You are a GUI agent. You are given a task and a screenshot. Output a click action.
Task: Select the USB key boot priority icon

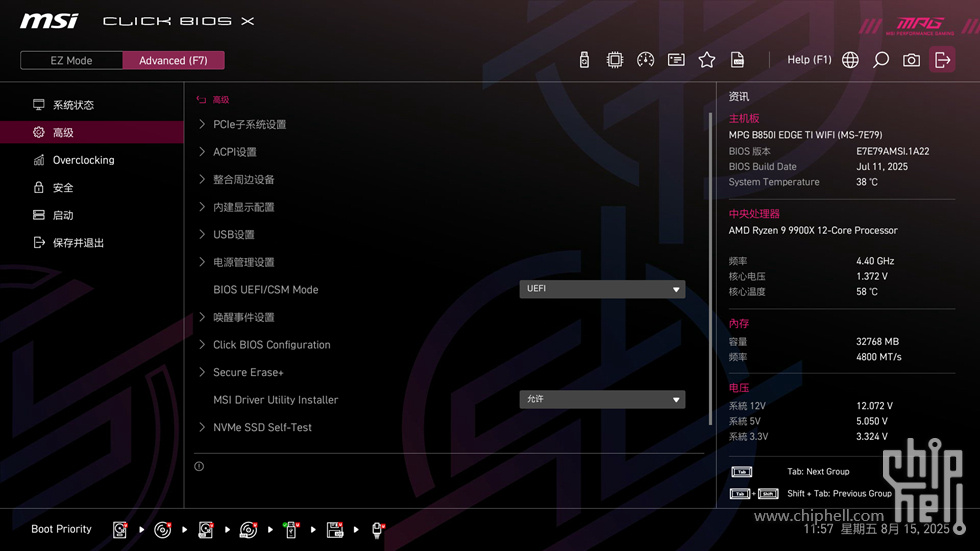(291, 530)
